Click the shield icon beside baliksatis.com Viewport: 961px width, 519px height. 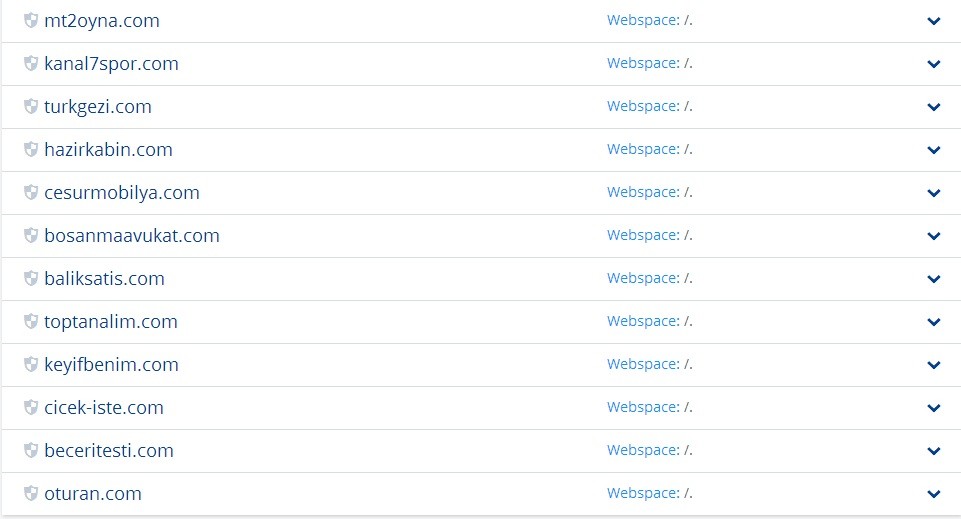click(x=31, y=278)
